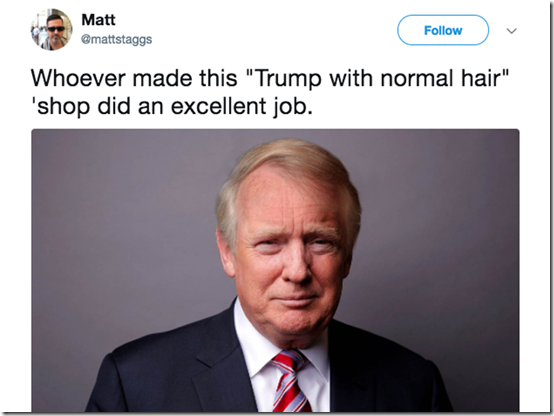This screenshot has width=554, height=416.
Task: Expand the tweet options chevron
Action: (x=512, y=31)
